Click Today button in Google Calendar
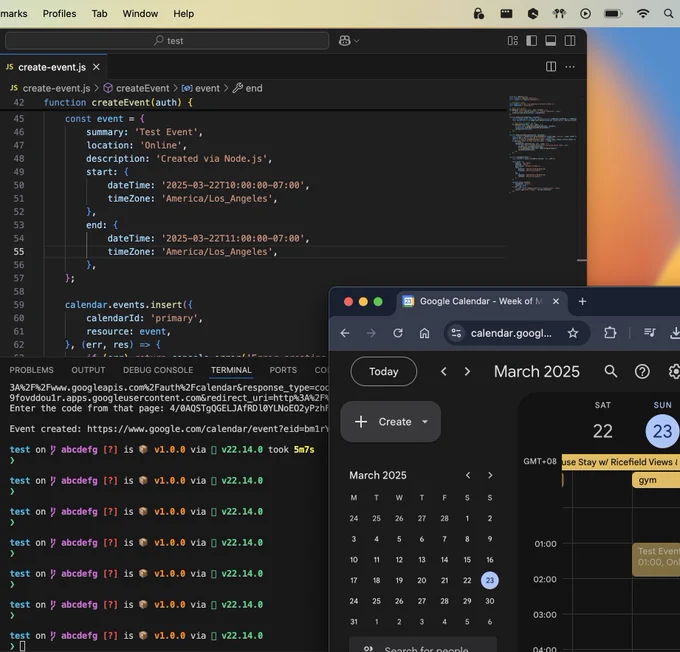Image resolution: width=680 pixels, height=652 pixels. pos(384,371)
